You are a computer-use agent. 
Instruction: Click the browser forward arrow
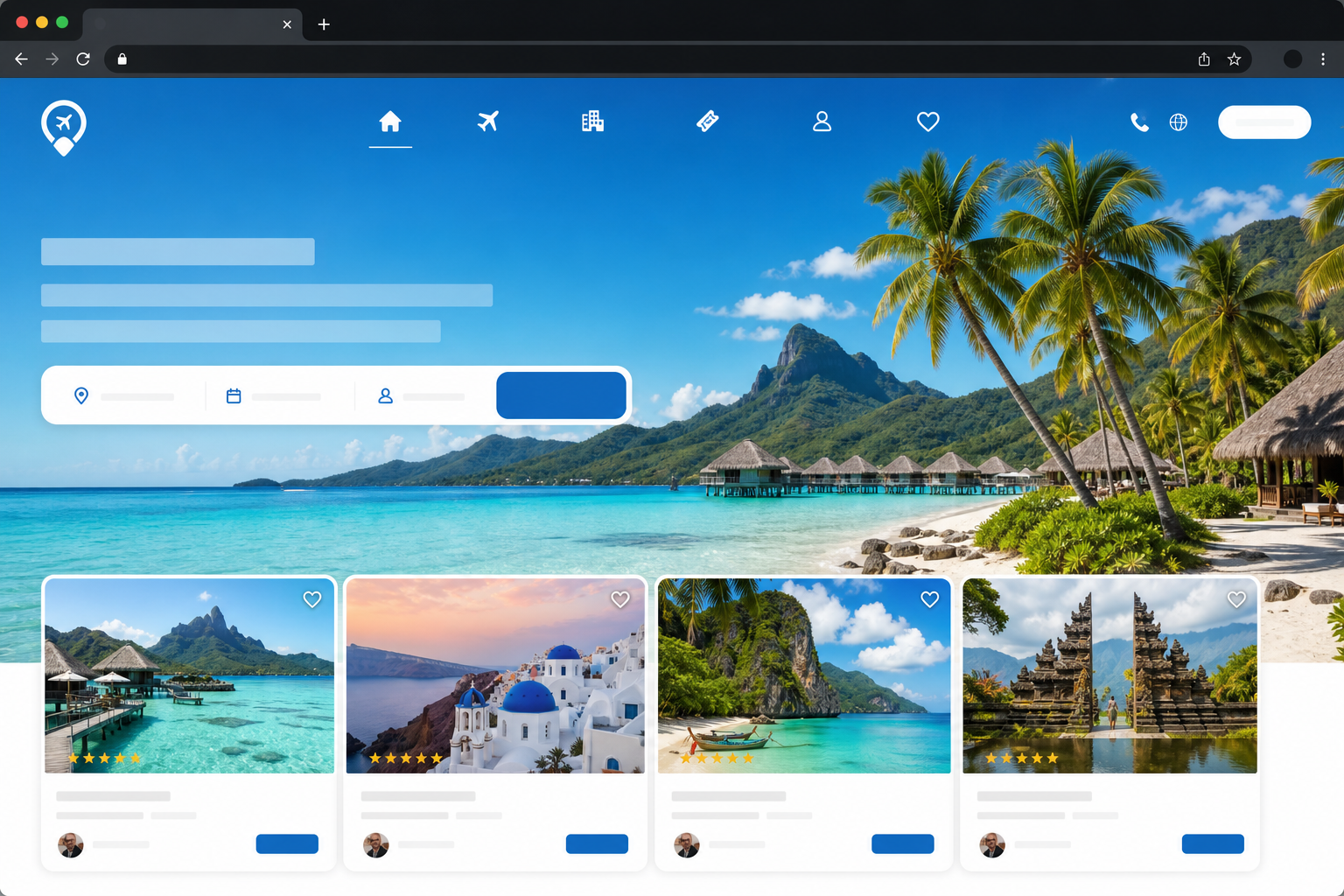pos(52,59)
